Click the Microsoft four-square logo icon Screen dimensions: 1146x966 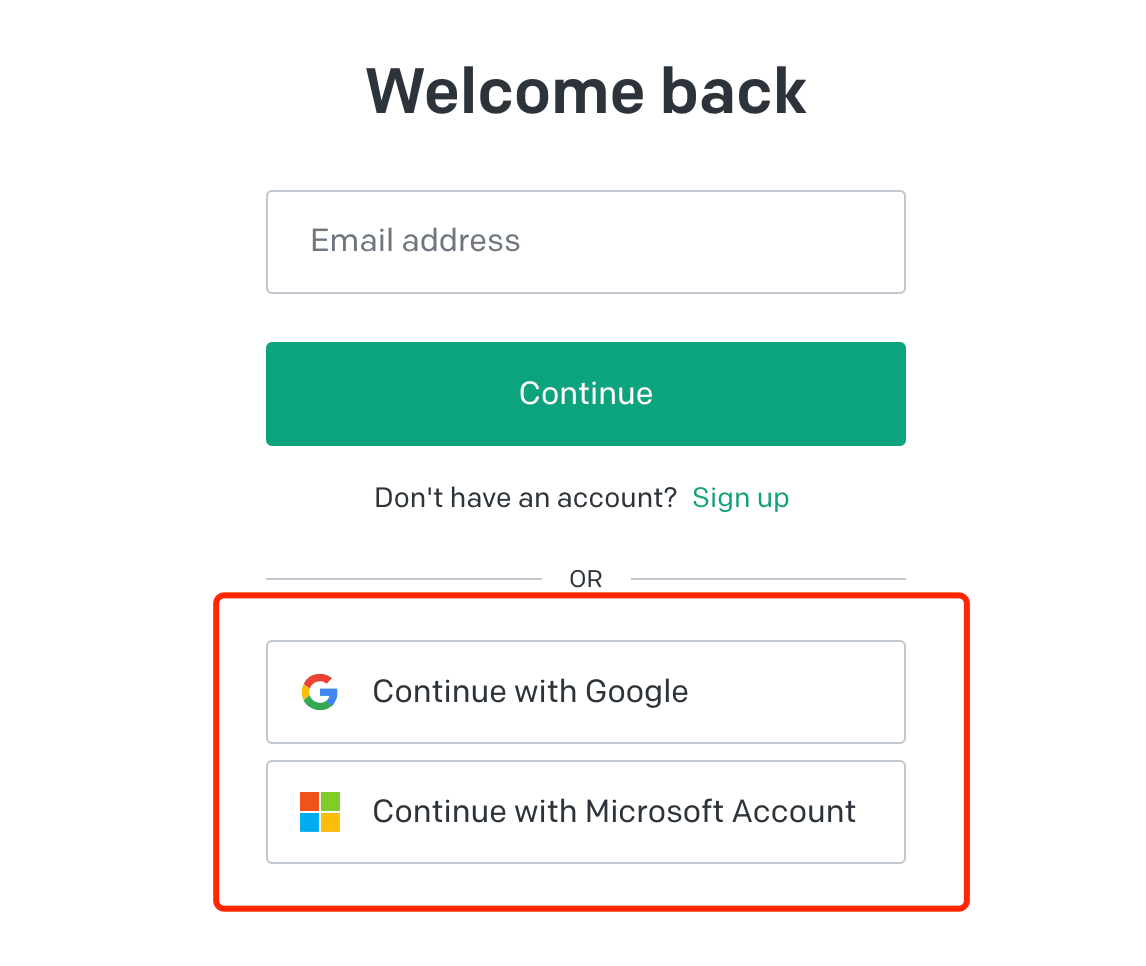point(320,812)
